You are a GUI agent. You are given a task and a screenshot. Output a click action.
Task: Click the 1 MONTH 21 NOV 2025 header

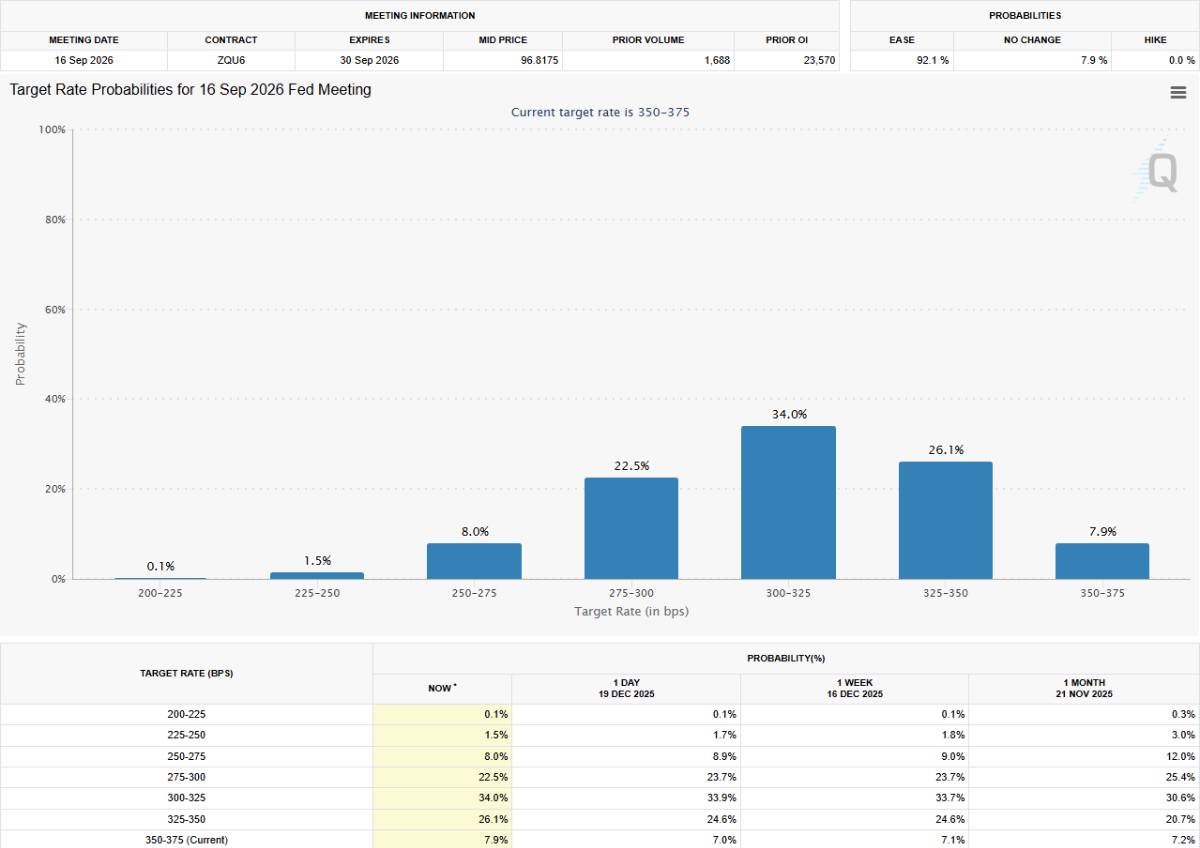[x=1084, y=688]
